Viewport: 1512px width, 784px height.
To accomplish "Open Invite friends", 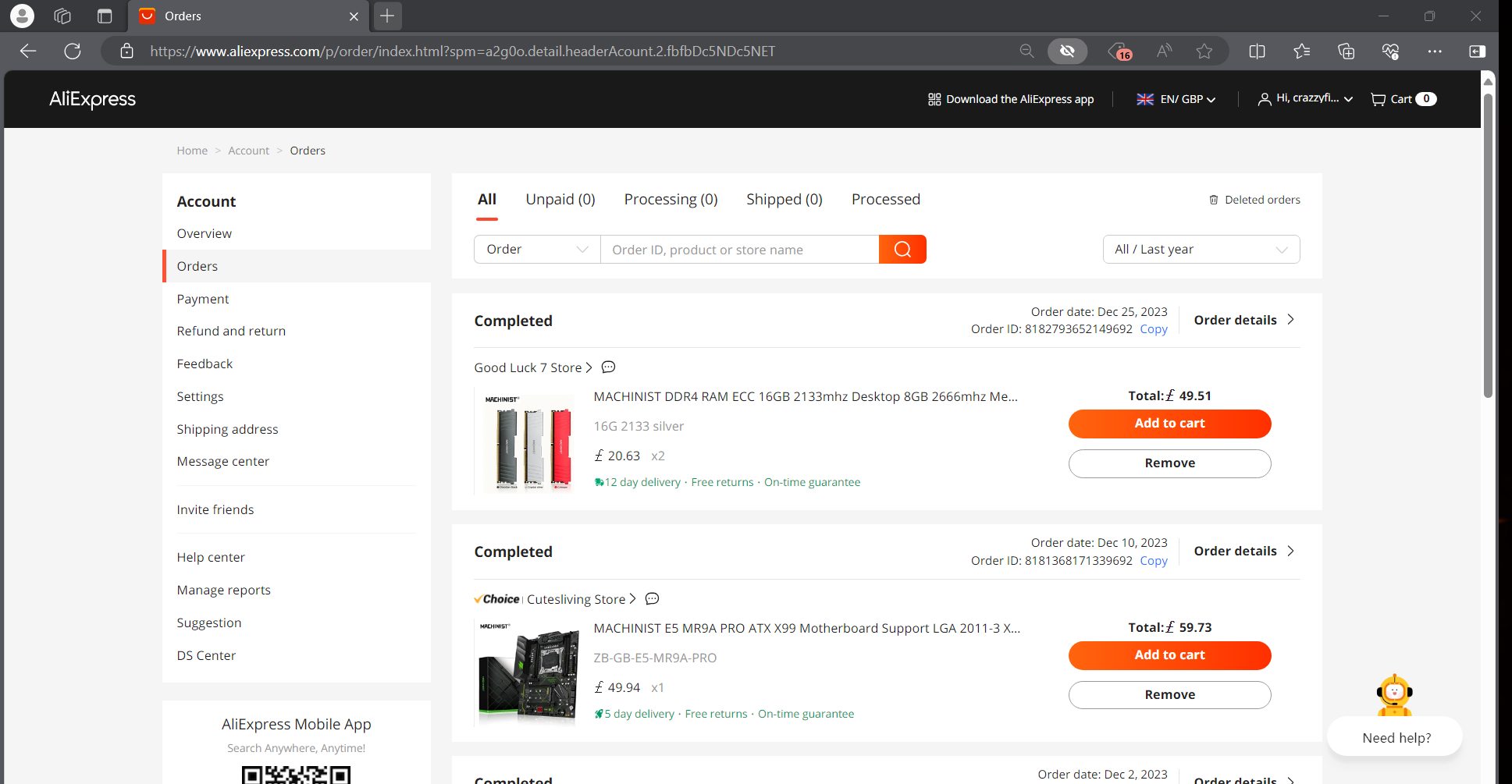I will tap(215, 509).
